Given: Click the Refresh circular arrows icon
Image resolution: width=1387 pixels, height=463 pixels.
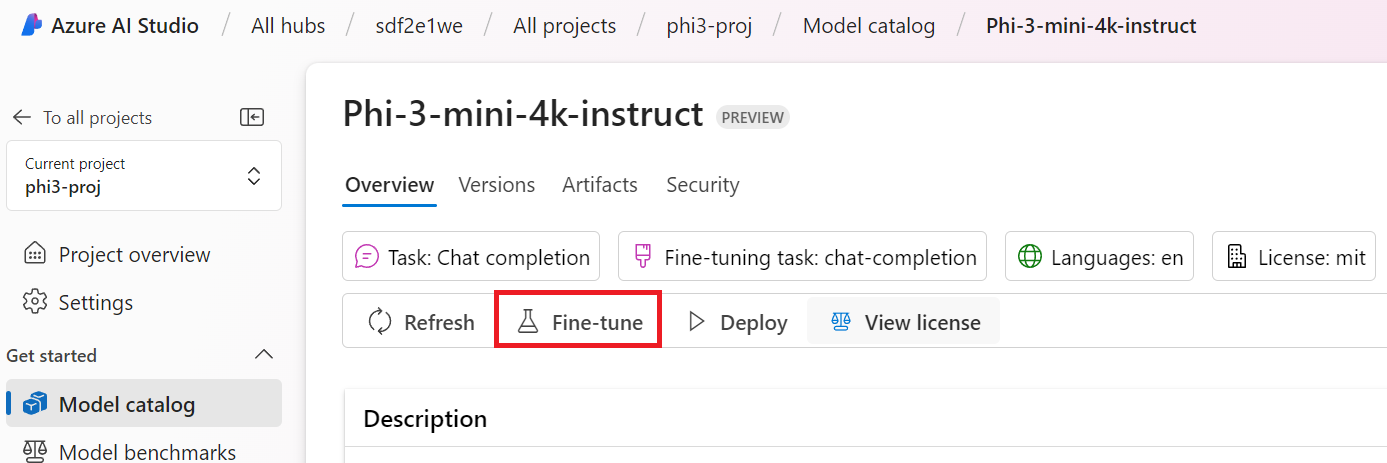Looking at the screenshot, I should click(380, 322).
